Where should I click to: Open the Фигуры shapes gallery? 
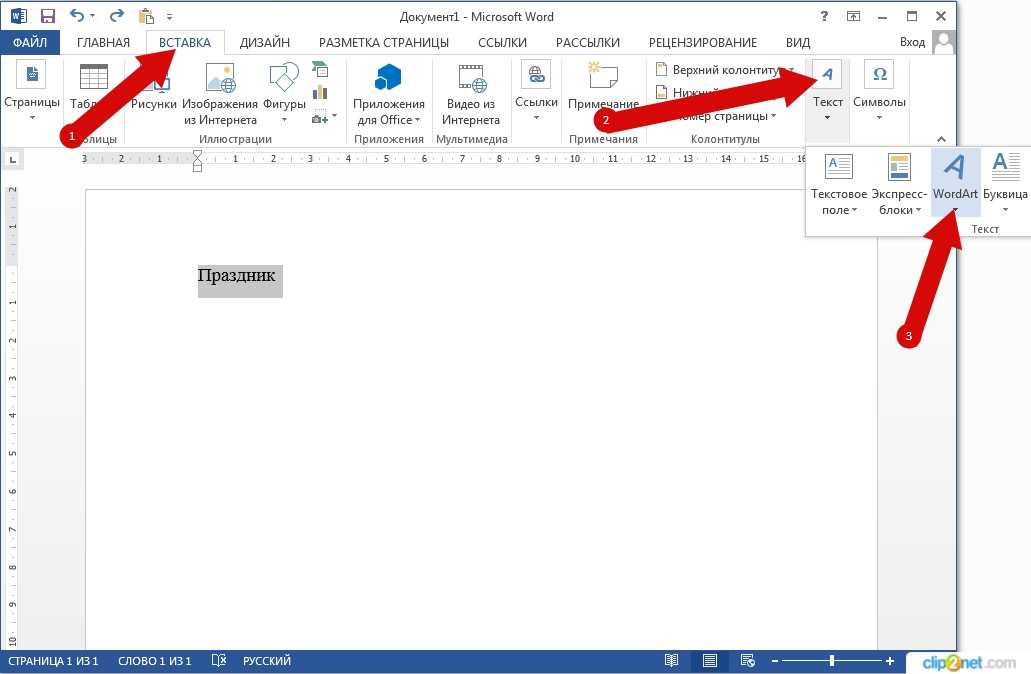coord(284,92)
